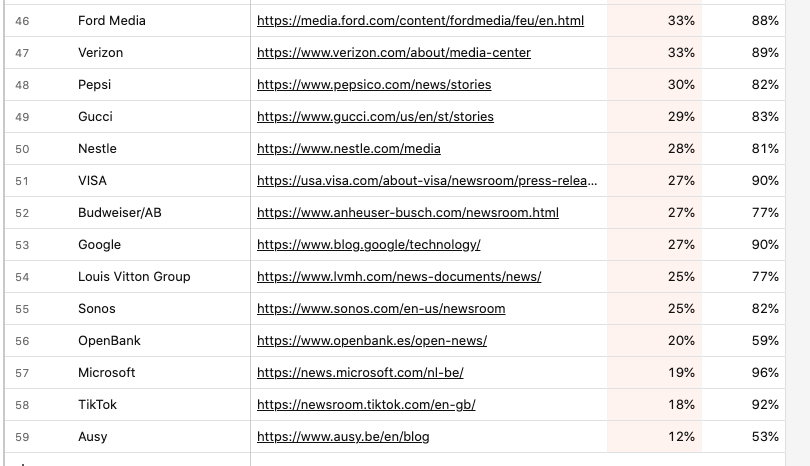Screen dimensions: 810x466
Task: Select row number 46 at table top
Action: tap(22, 21)
